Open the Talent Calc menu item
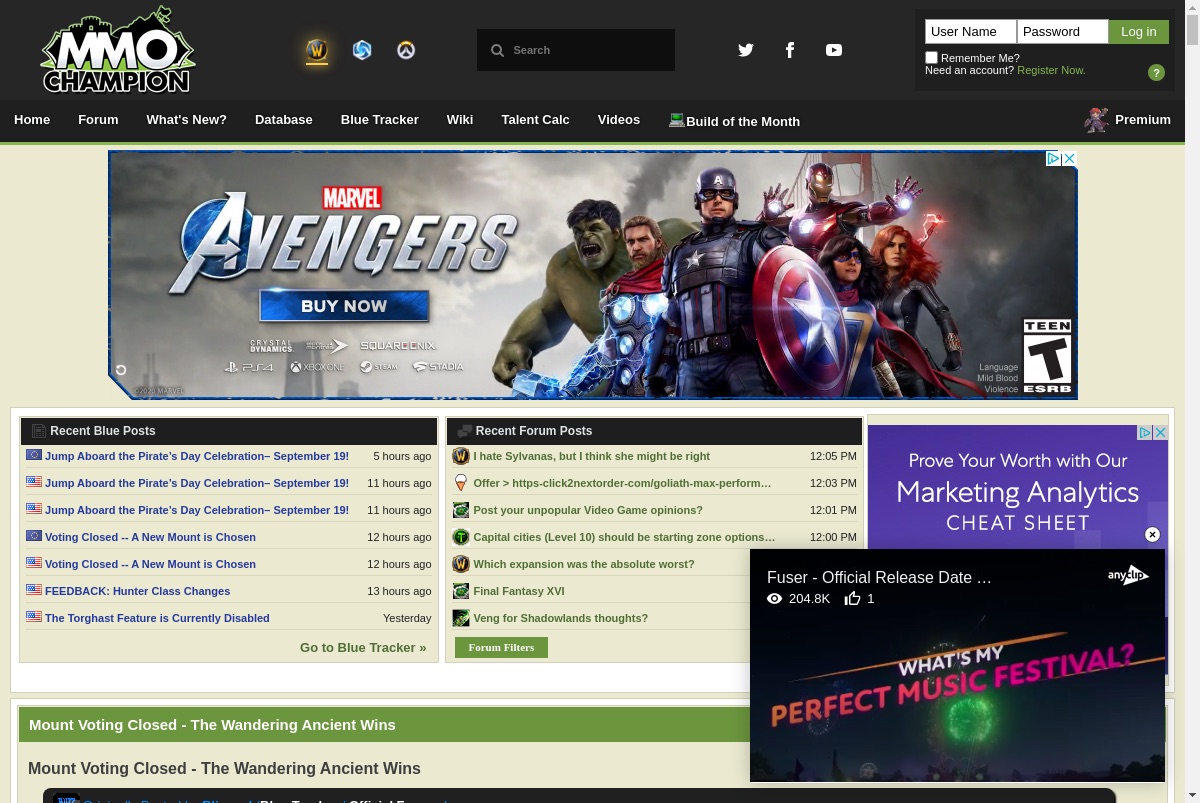1200x803 pixels. [536, 120]
